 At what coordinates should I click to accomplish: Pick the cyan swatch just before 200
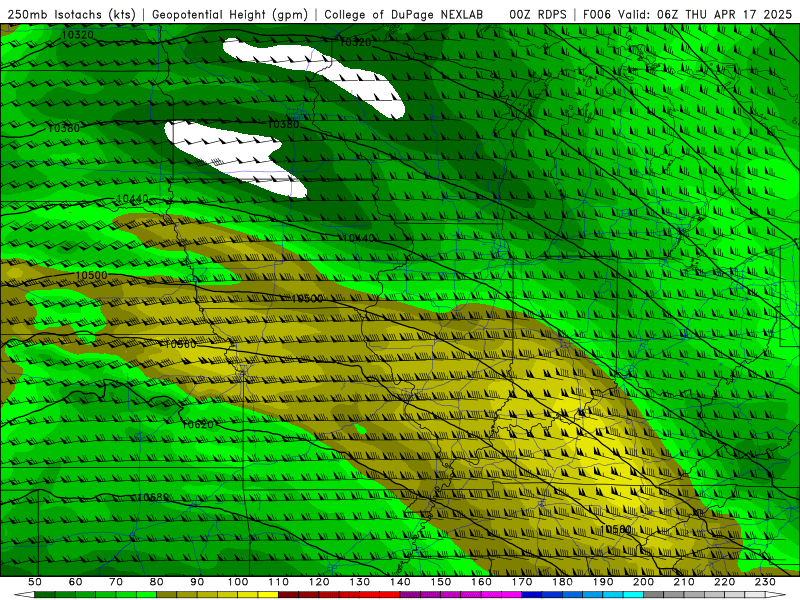pyautogui.click(x=634, y=594)
